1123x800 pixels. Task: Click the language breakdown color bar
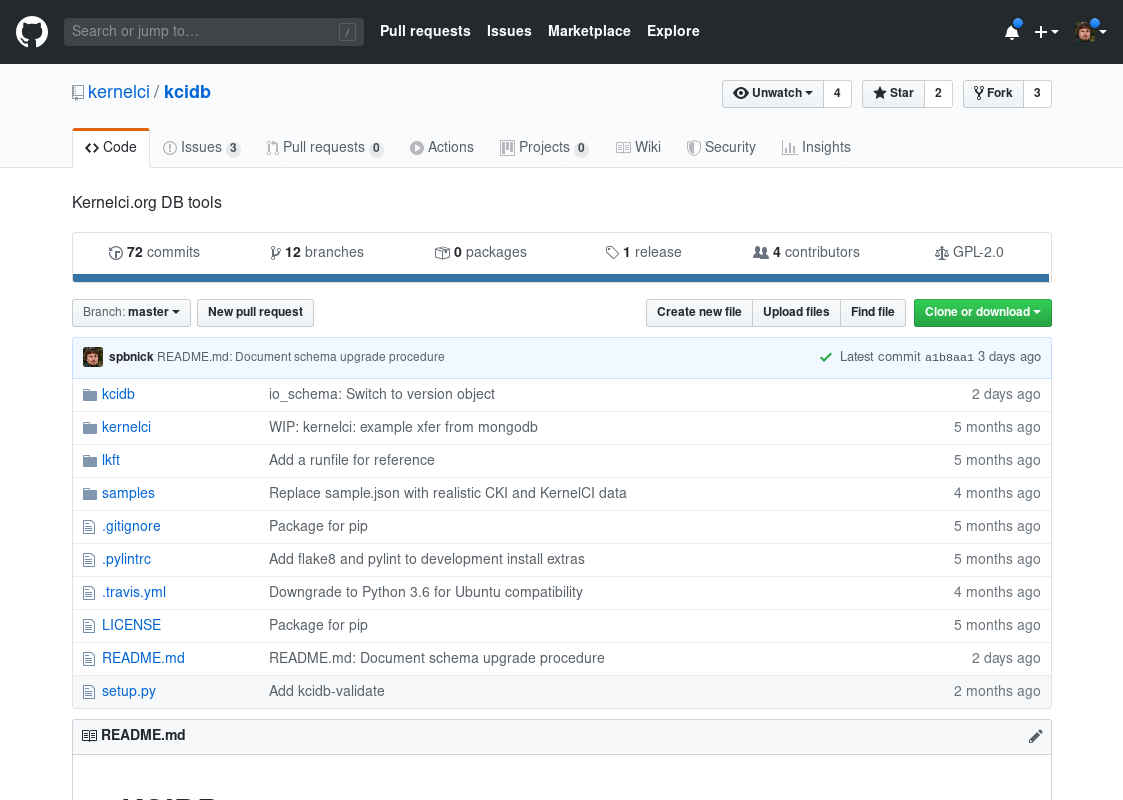pos(561,278)
